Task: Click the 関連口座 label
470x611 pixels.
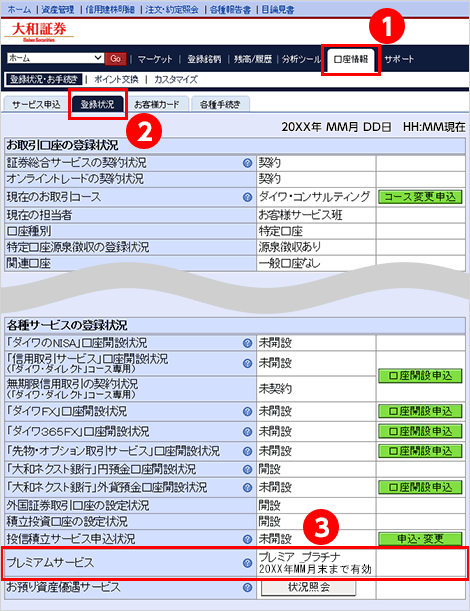Action: click(x=28, y=263)
